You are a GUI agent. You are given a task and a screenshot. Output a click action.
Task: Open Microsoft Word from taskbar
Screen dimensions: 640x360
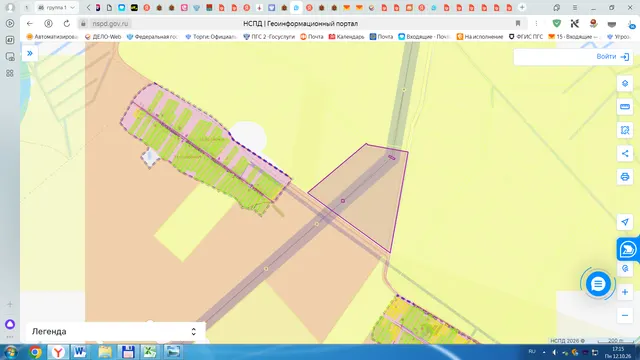[80, 352]
